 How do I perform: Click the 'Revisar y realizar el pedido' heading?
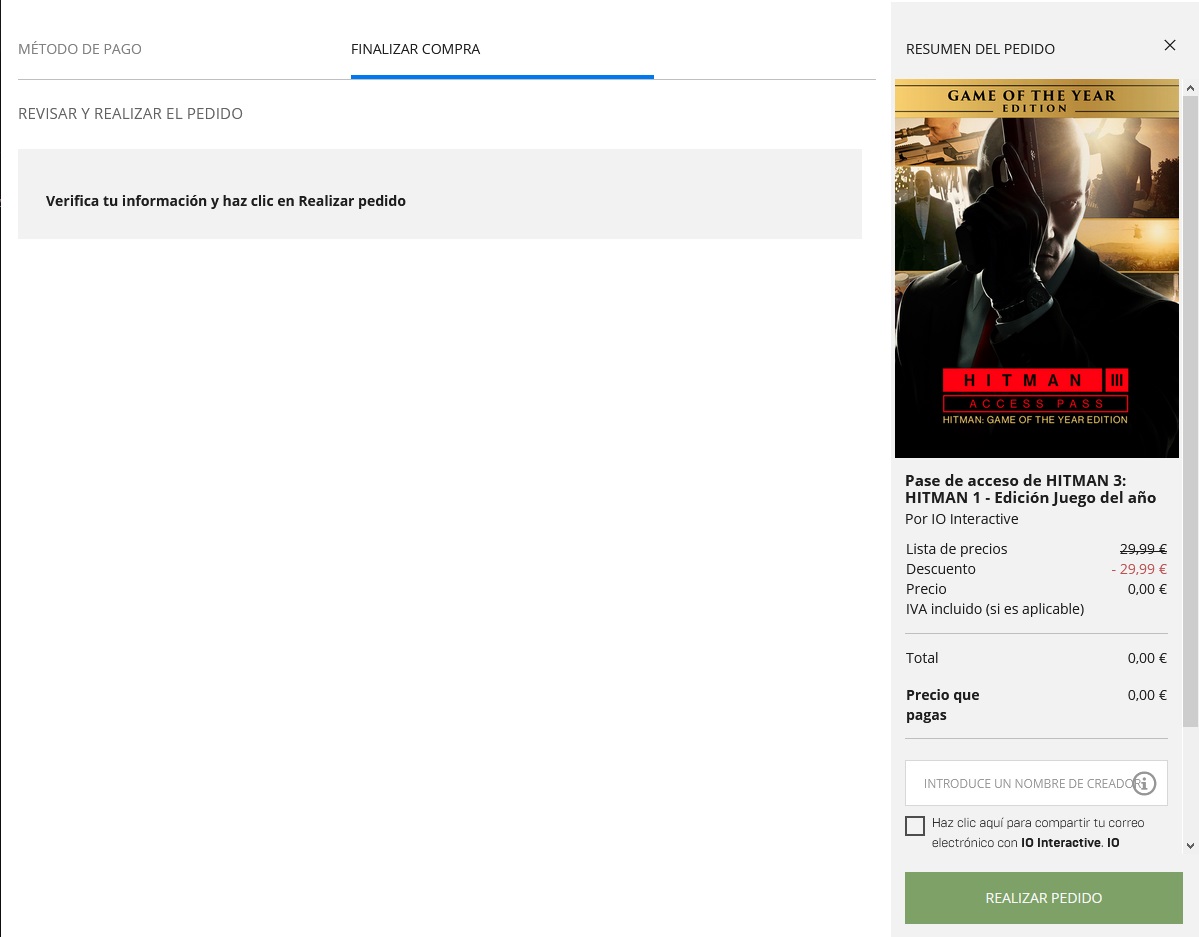pos(130,113)
